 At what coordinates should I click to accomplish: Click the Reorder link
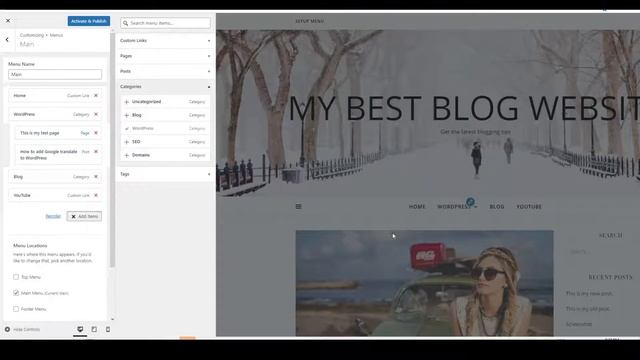pos(53,216)
